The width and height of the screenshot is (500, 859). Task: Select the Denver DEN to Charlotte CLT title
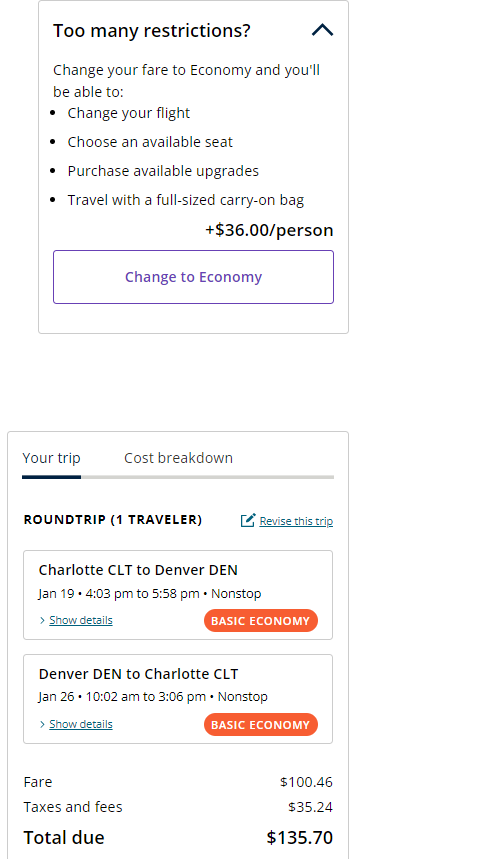click(139, 674)
